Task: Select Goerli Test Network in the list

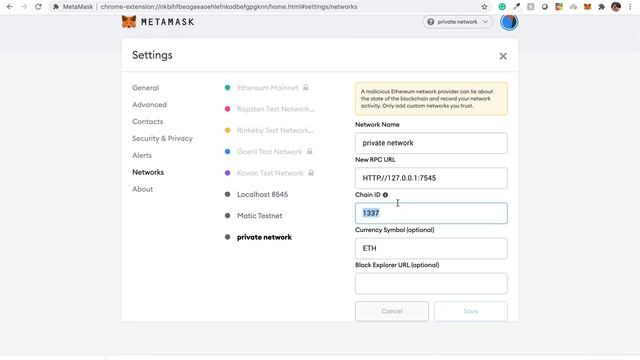Action: click(x=269, y=151)
